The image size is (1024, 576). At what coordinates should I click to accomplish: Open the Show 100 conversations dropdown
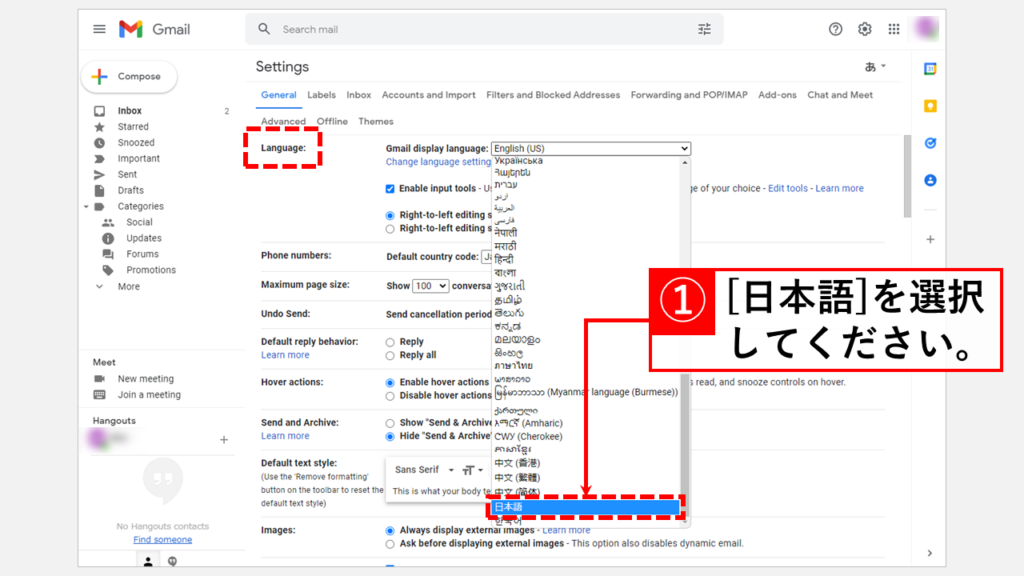coord(430,285)
